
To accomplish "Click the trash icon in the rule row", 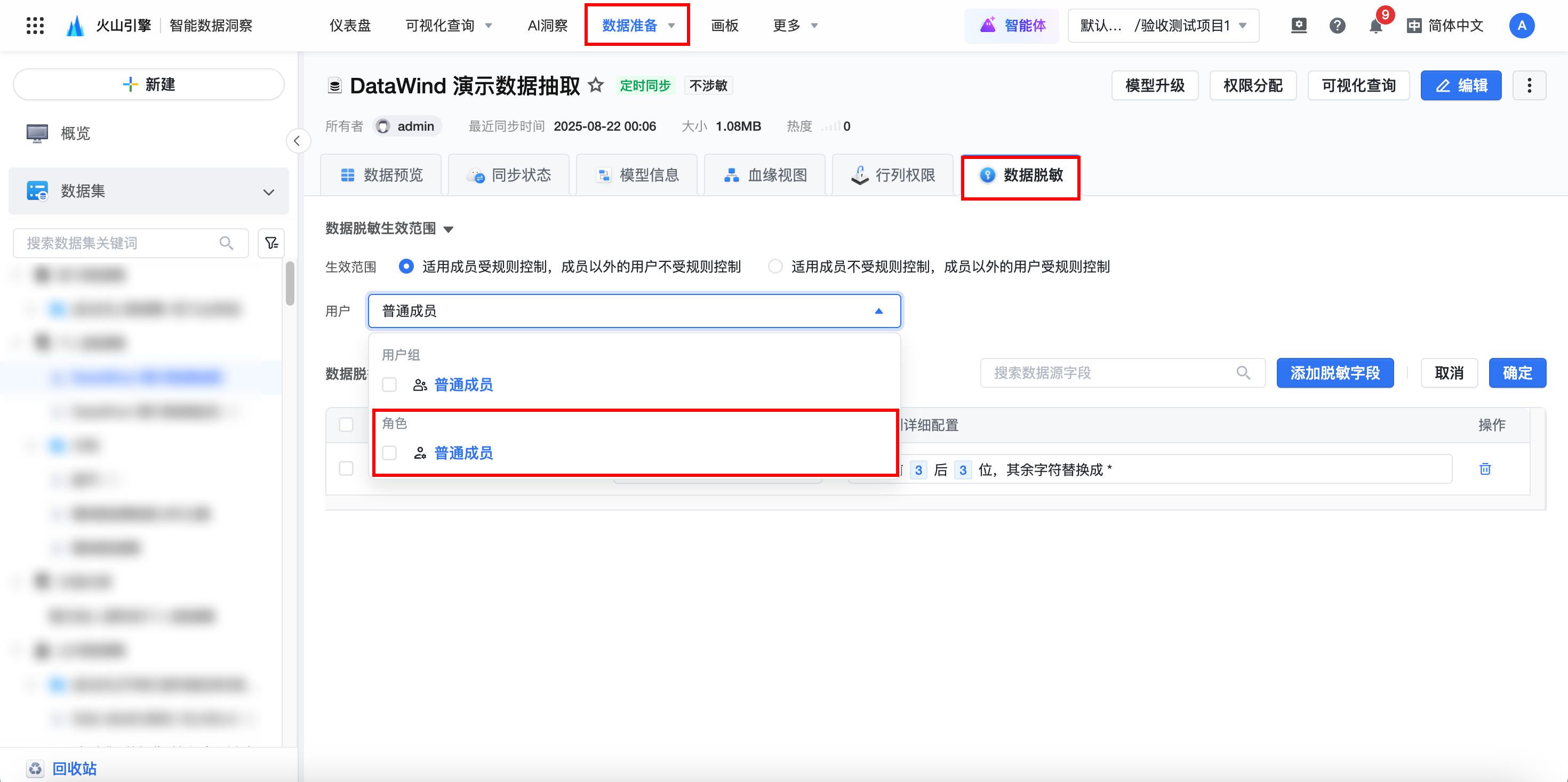I will point(1485,469).
